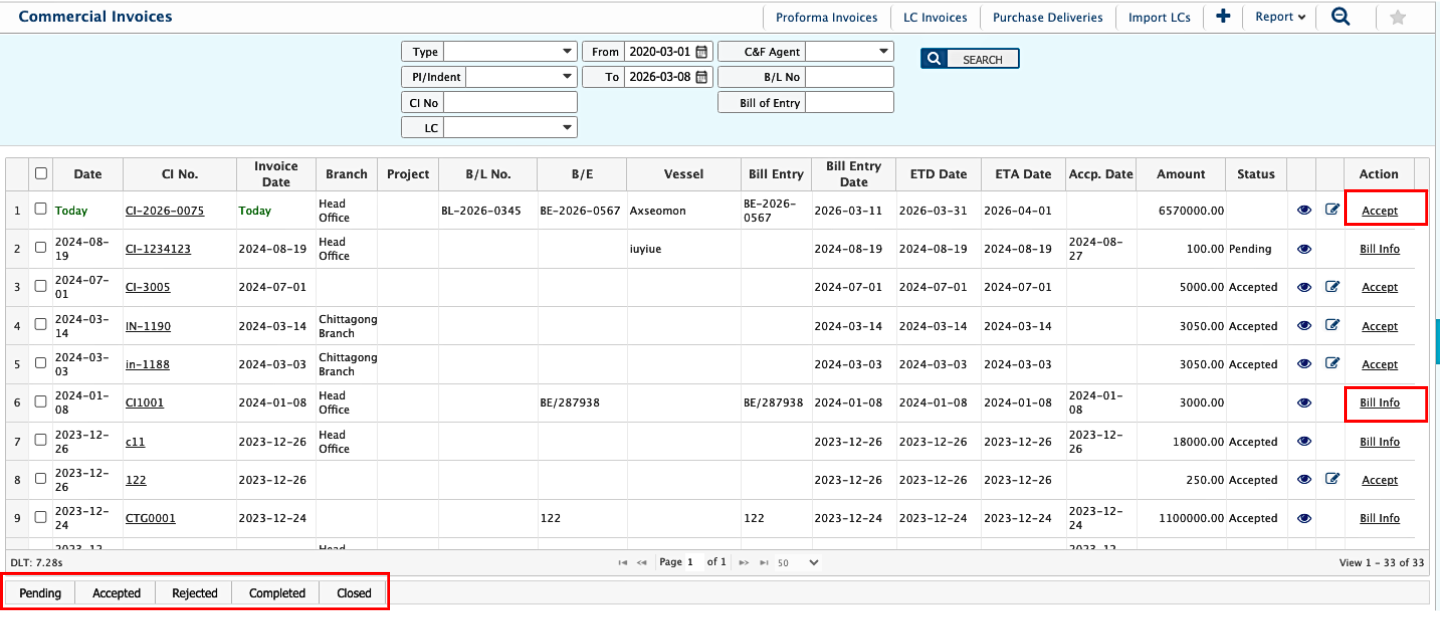The width and height of the screenshot is (1440, 633).
Task: Go to next page arrow in pager
Action: (743, 563)
